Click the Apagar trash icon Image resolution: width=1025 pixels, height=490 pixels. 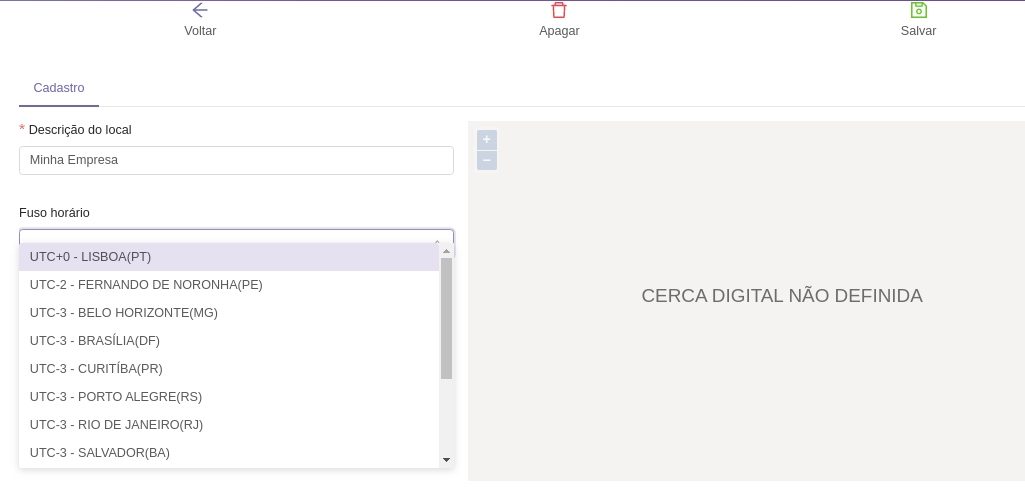[x=559, y=10]
